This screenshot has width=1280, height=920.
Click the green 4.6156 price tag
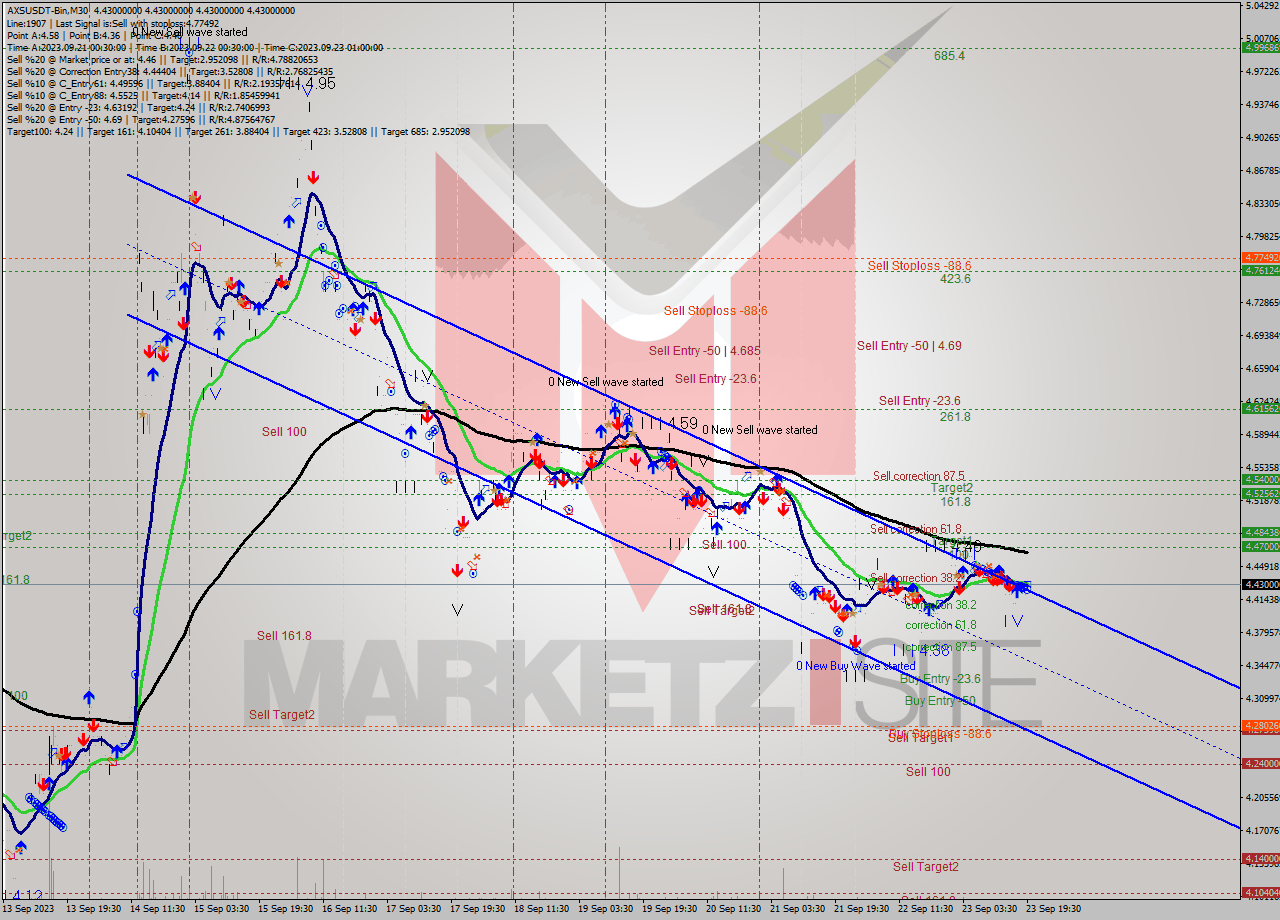pos(1260,408)
